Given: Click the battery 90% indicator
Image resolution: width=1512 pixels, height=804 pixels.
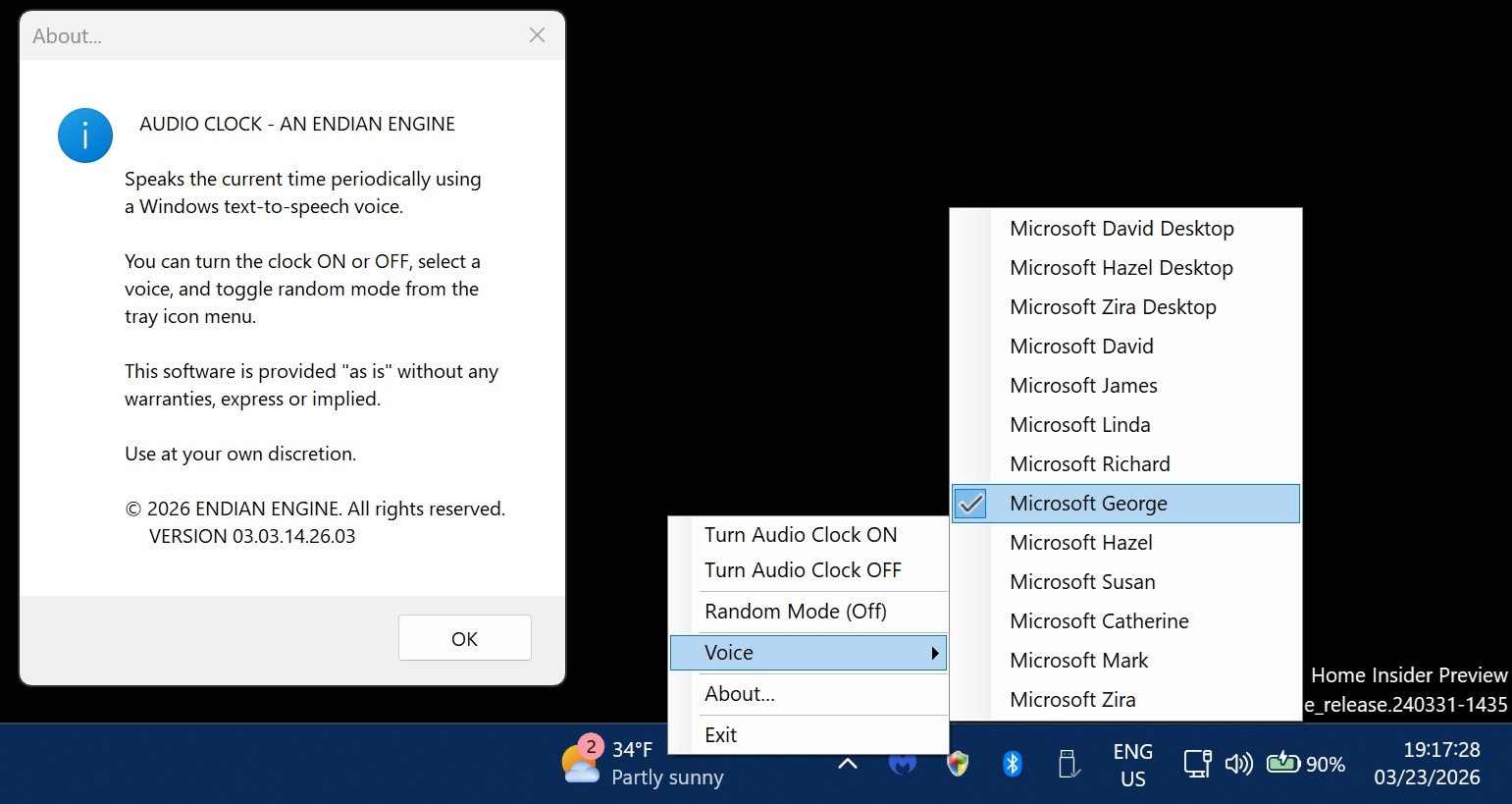Looking at the screenshot, I should (1306, 764).
